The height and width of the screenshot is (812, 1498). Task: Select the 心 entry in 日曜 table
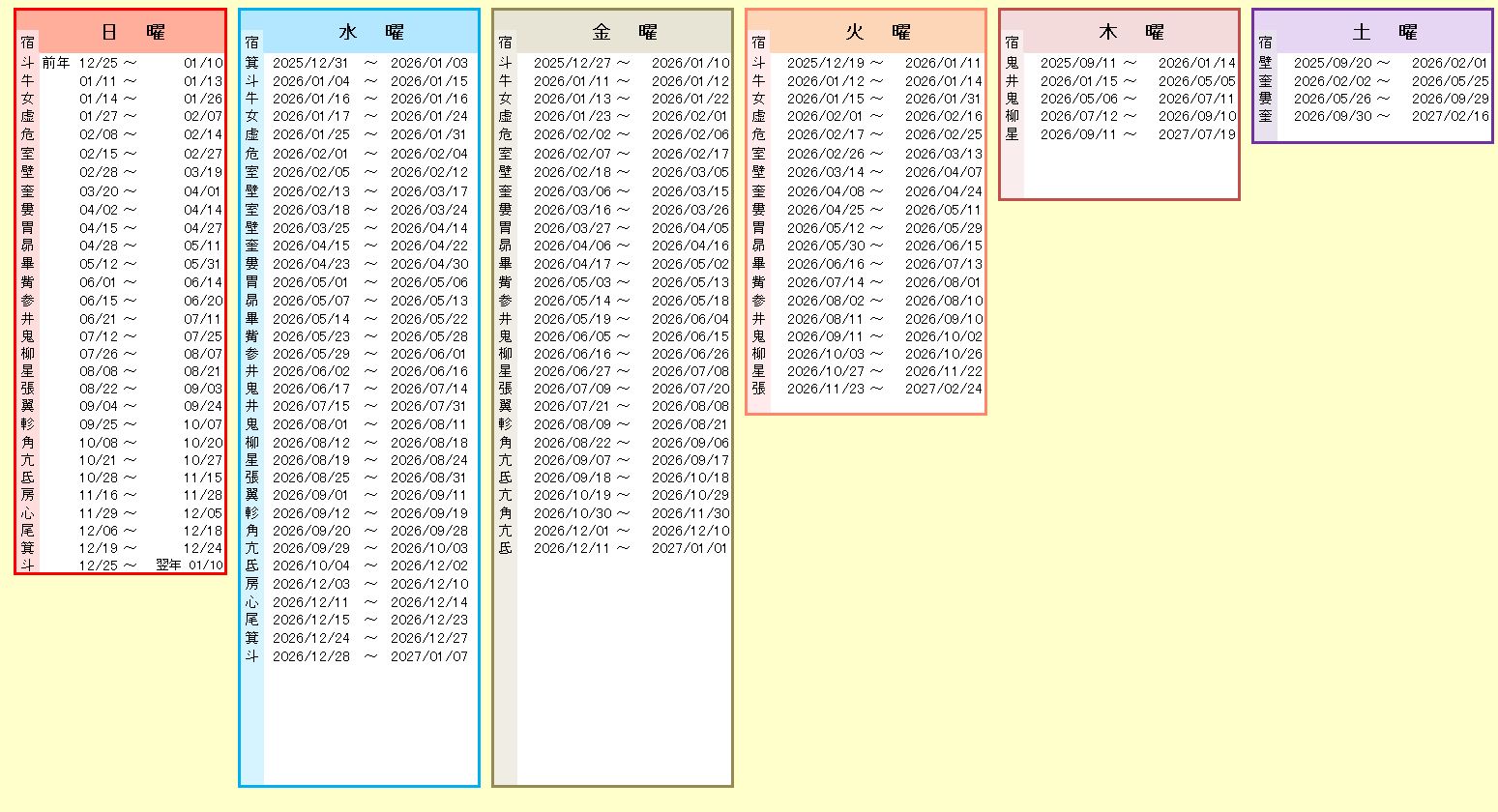coord(28,513)
